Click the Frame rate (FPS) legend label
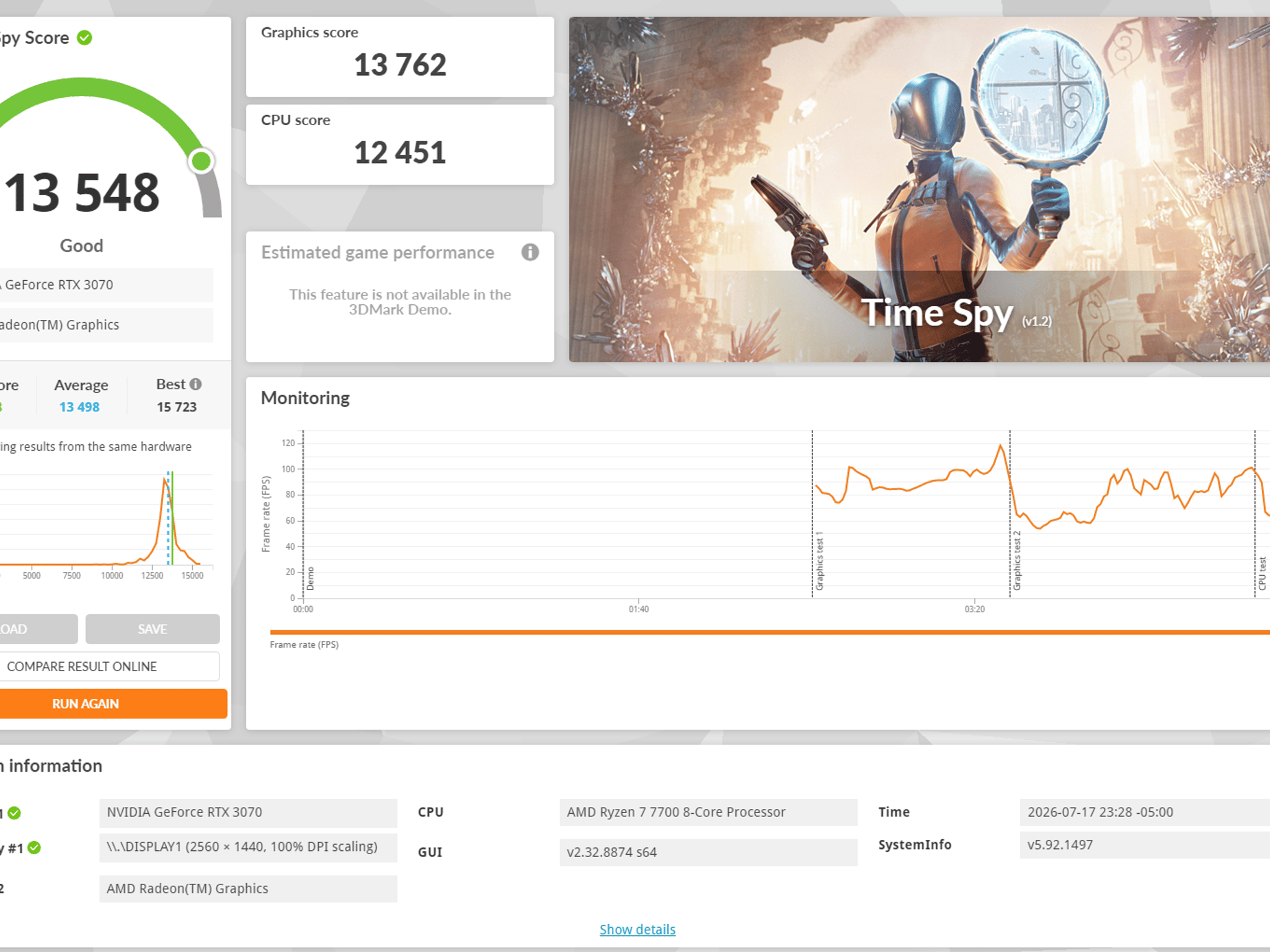 point(304,645)
